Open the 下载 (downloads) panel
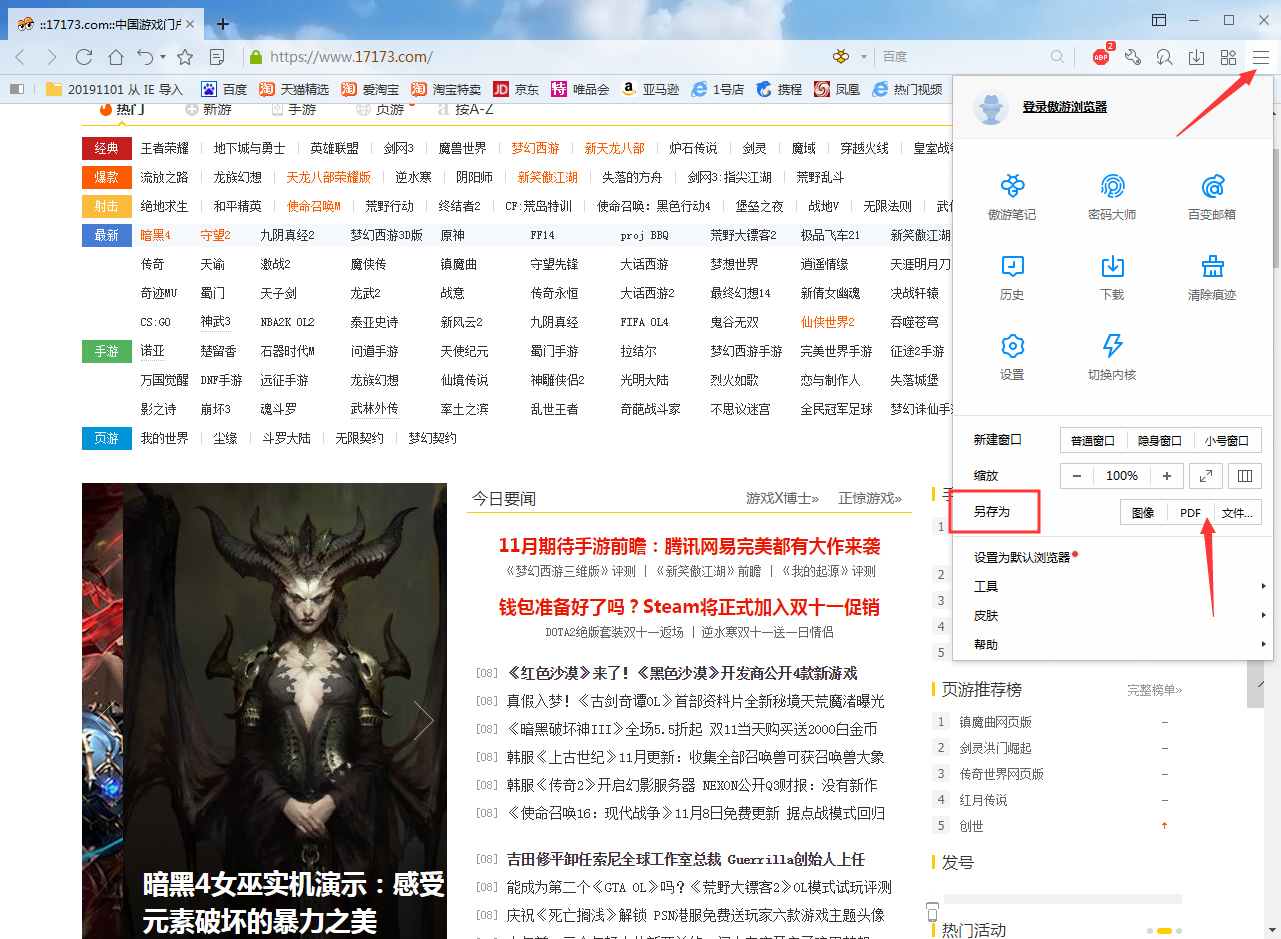 pyautogui.click(x=1112, y=275)
